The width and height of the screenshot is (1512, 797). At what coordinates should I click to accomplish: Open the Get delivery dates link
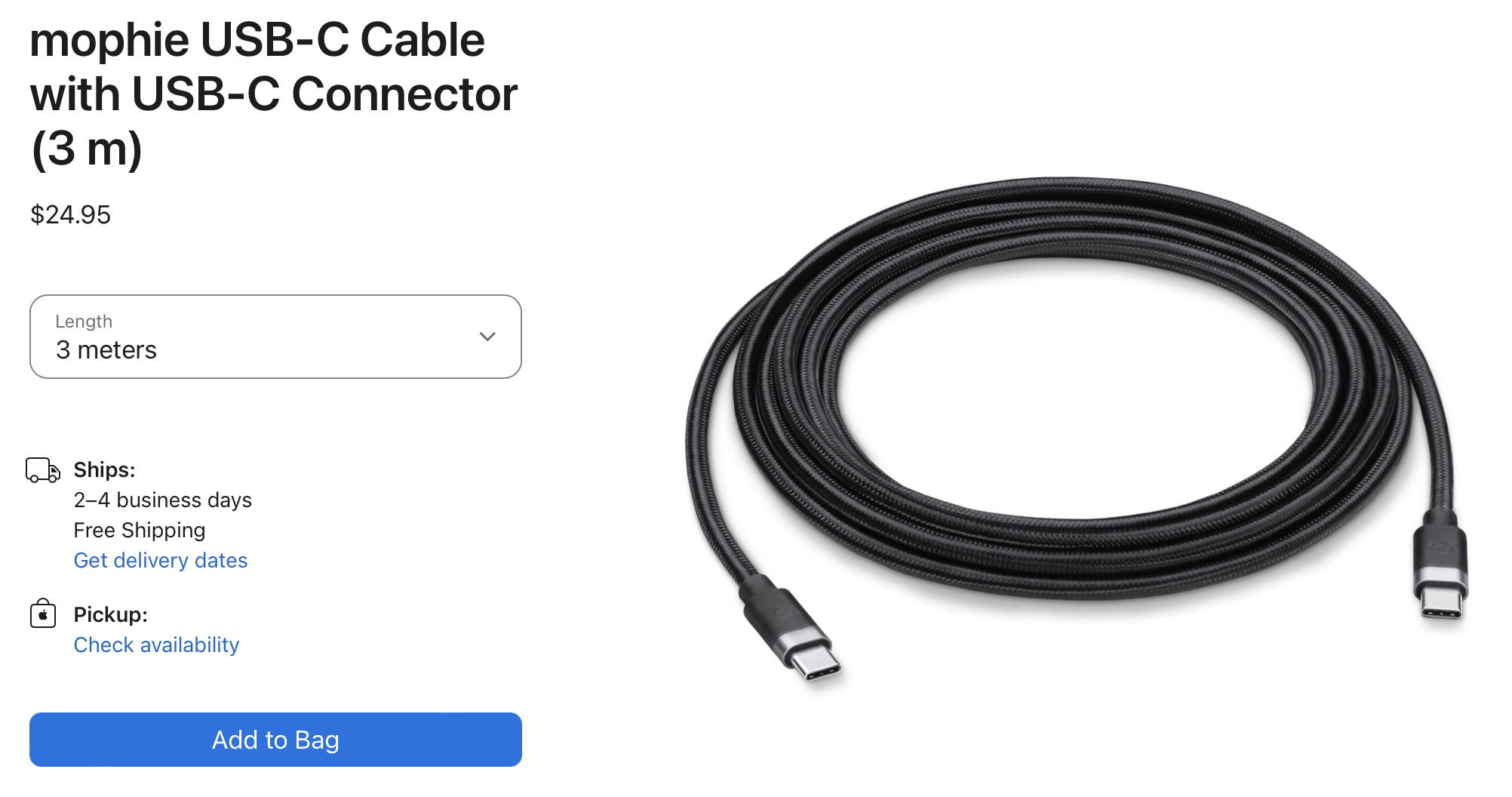(x=161, y=560)
